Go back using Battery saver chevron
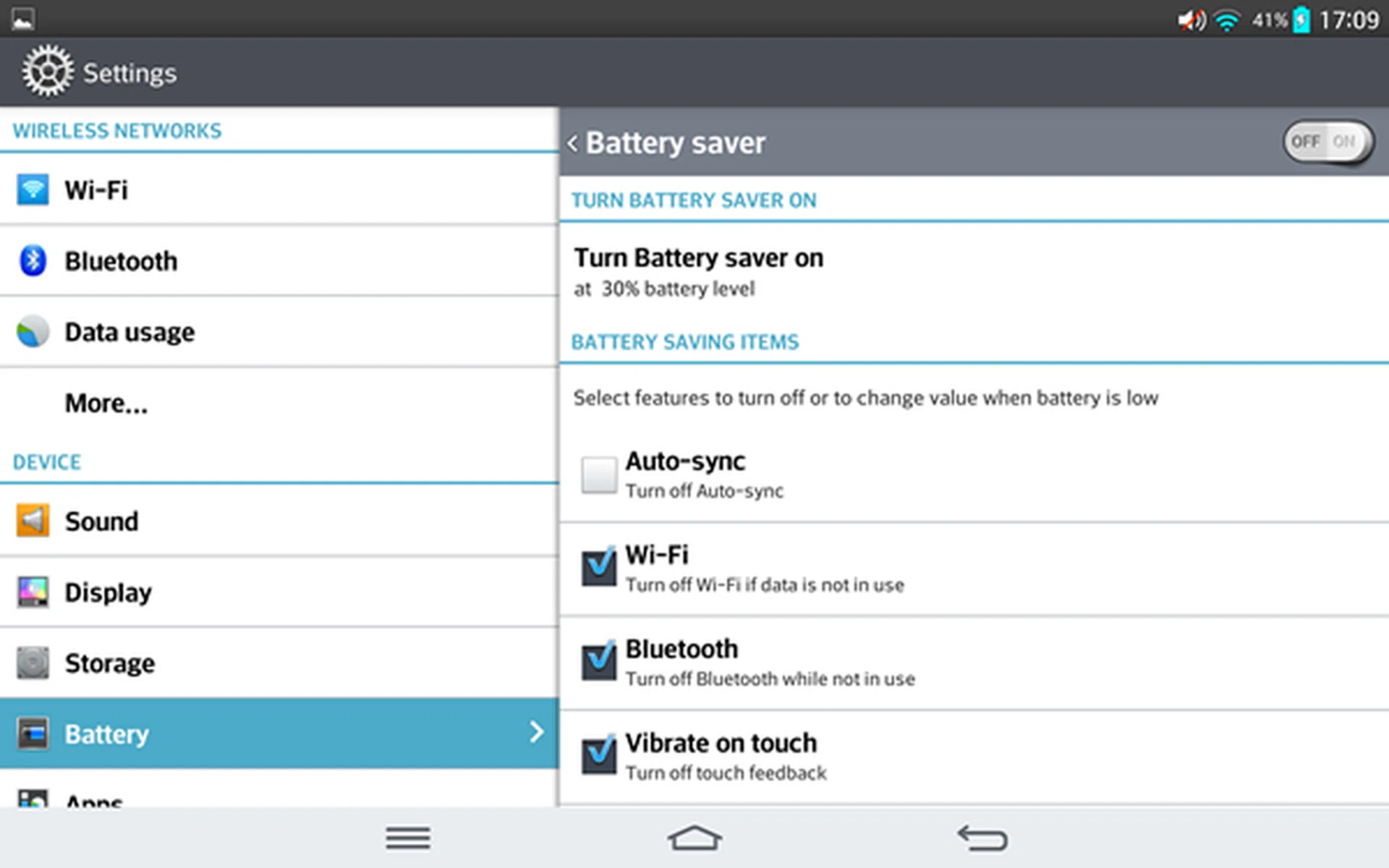The height and width of the screenshot is (868, 1389). [573, 143]
